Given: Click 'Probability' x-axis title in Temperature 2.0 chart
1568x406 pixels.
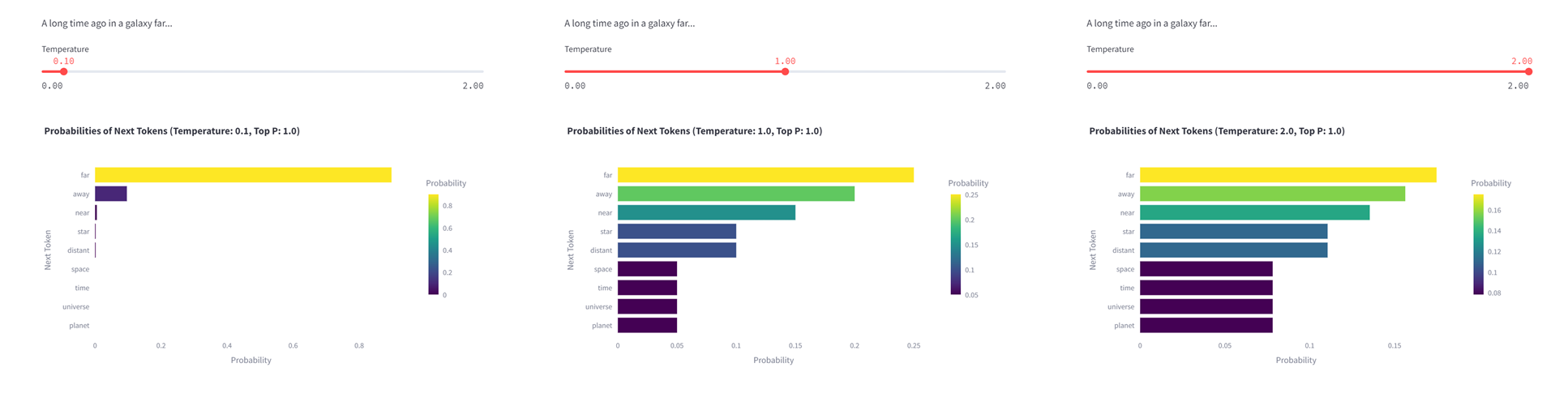Looking at the screenshot, I should [x=1296, y=360].
